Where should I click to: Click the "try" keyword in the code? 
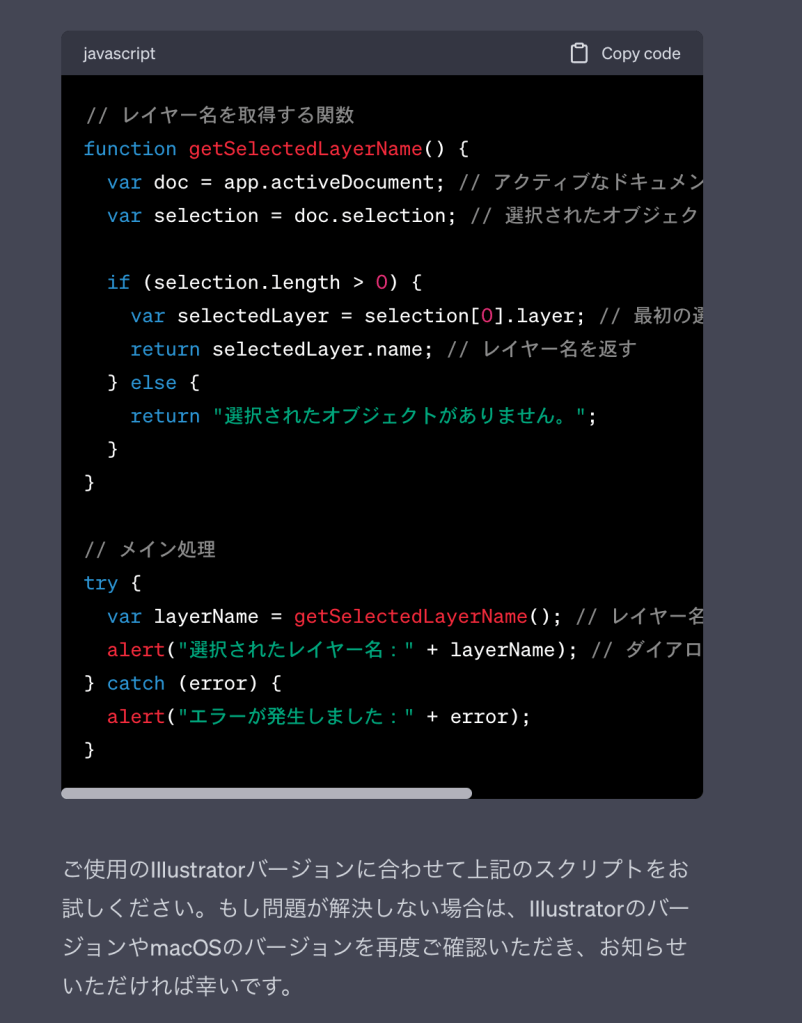click(100, 583)
